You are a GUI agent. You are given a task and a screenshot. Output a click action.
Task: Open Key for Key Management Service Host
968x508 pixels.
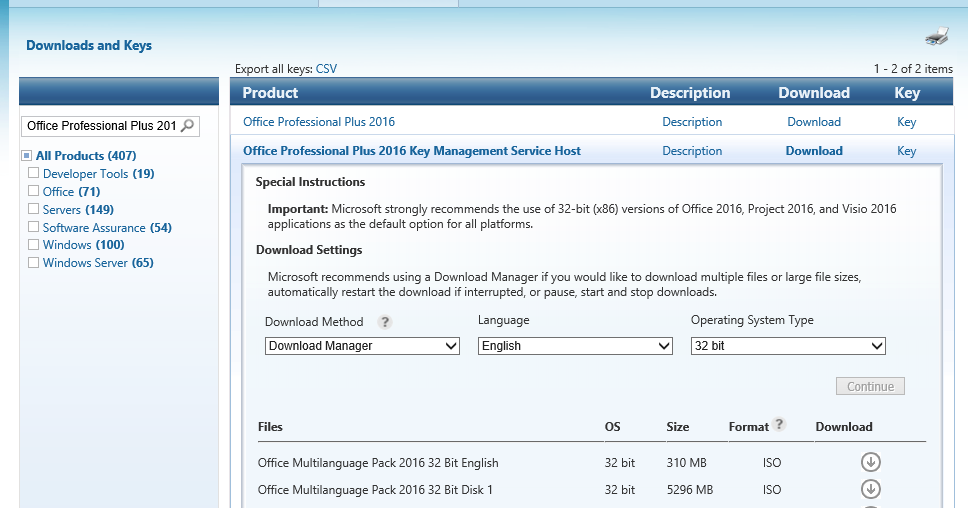click(x=906, y=151)
